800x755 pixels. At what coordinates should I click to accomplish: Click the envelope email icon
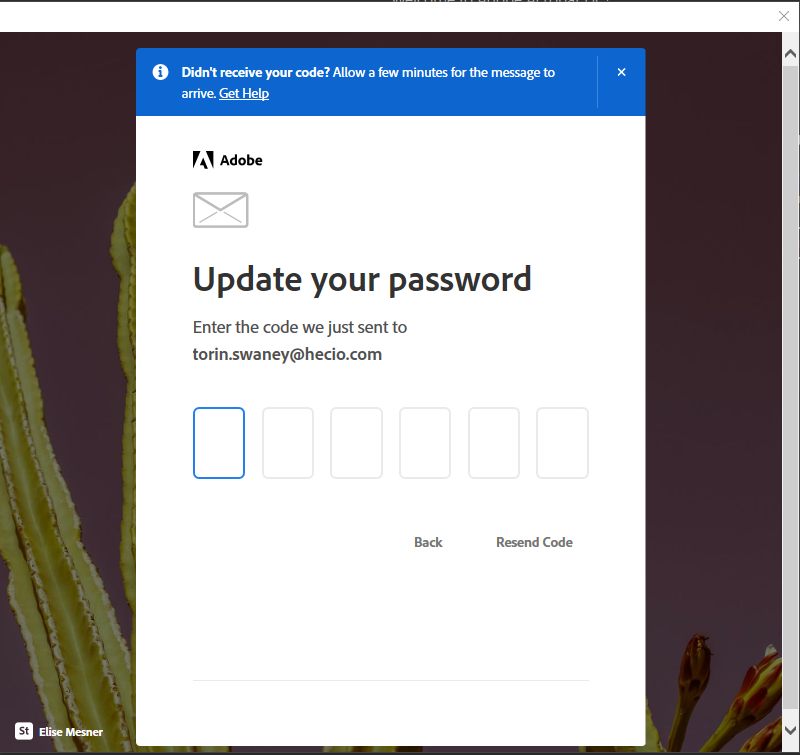220,210
